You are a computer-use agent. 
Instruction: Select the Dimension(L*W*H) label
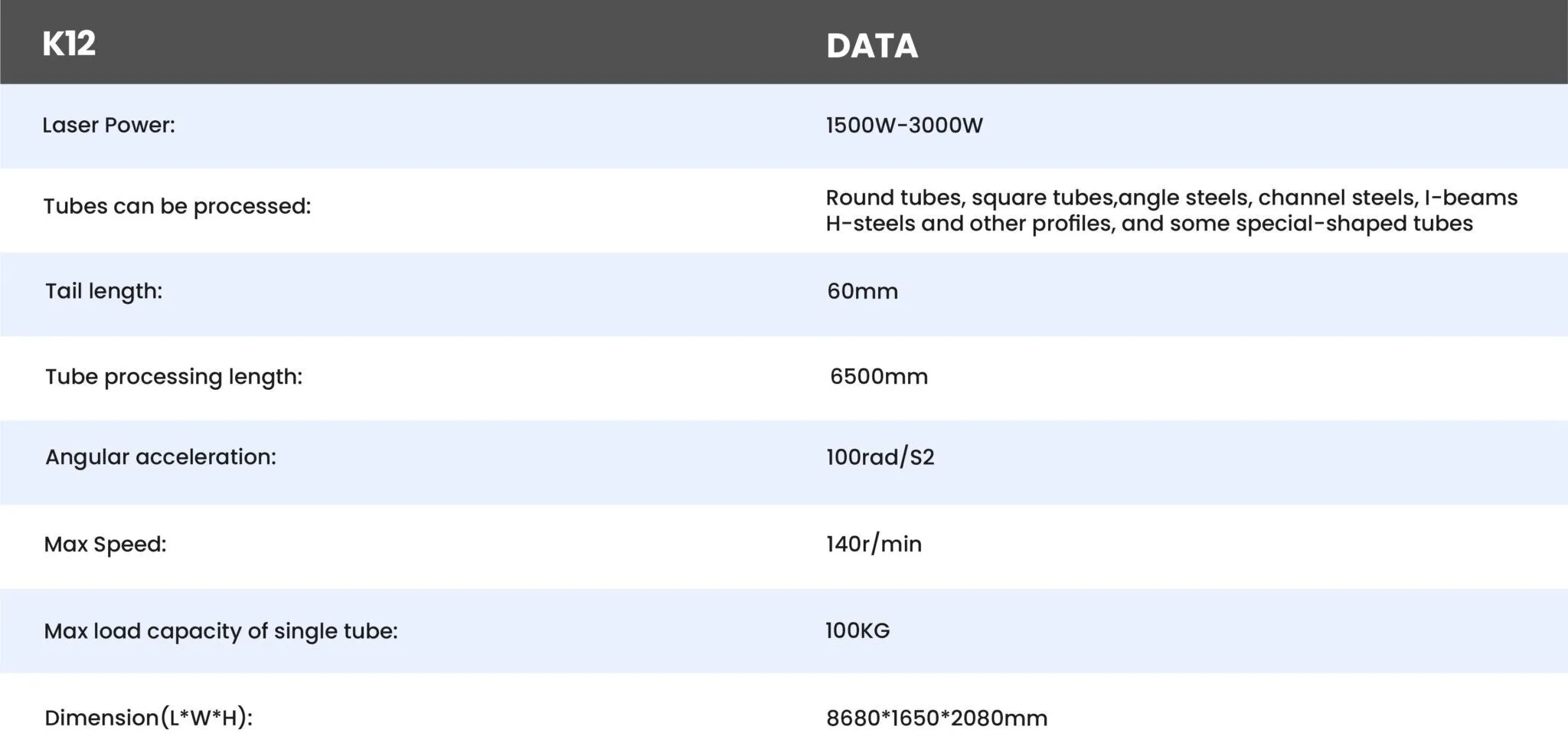(149, 718)
